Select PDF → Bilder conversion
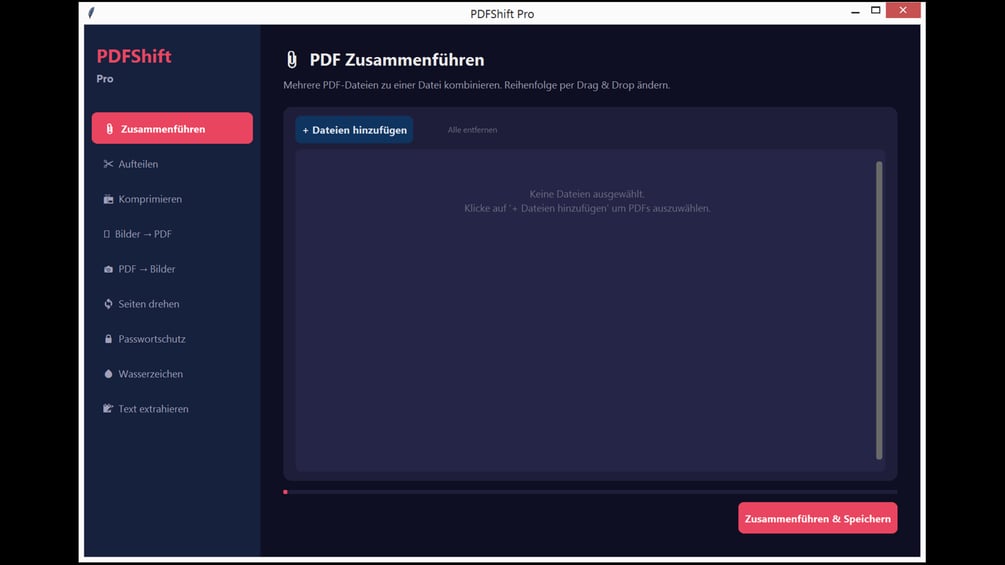Viewport: 1005px width, 565px height. click(x=172, y=269)
